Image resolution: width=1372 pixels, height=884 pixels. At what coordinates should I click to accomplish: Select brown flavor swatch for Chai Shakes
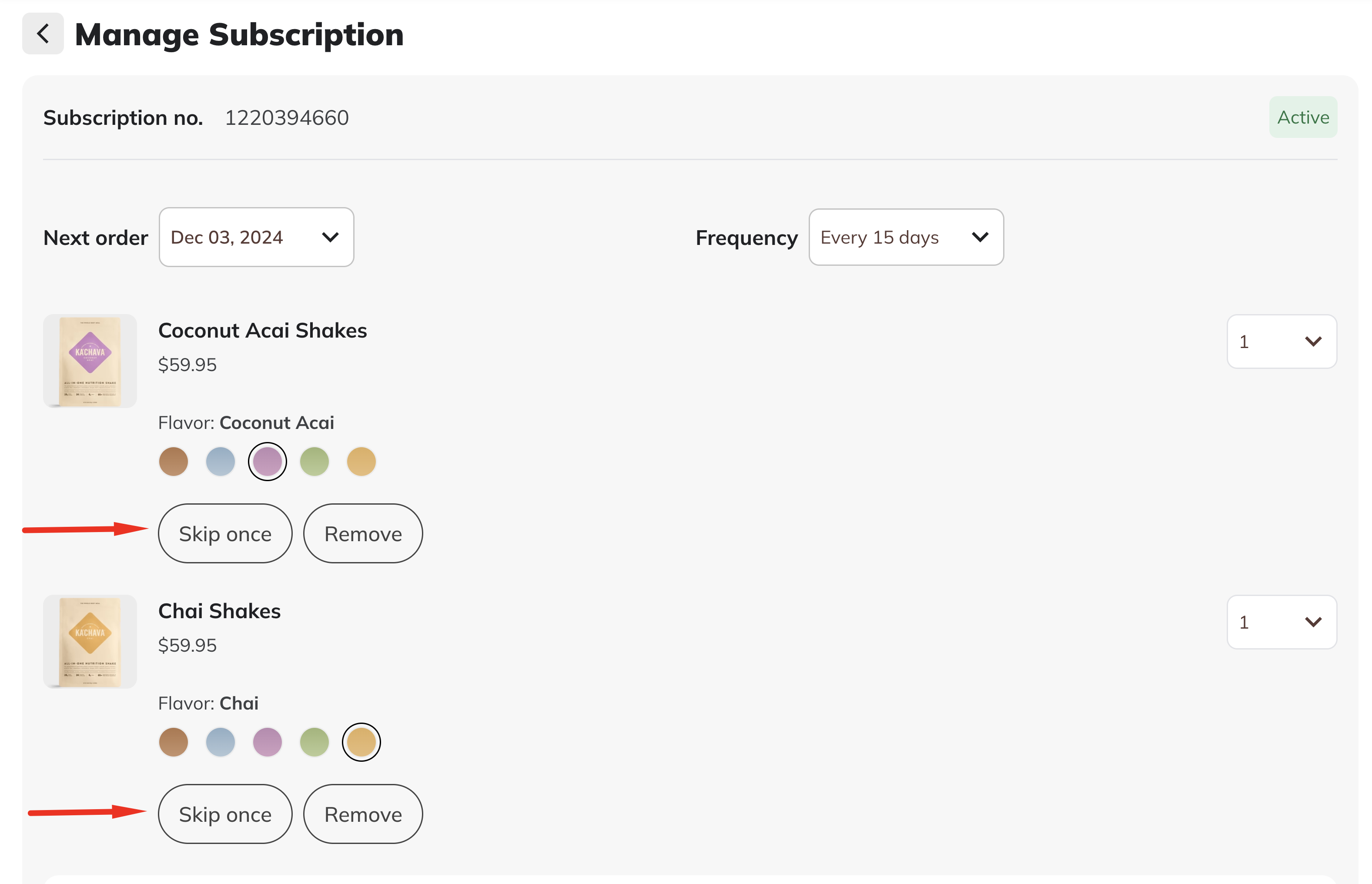[x=173, y=742]
